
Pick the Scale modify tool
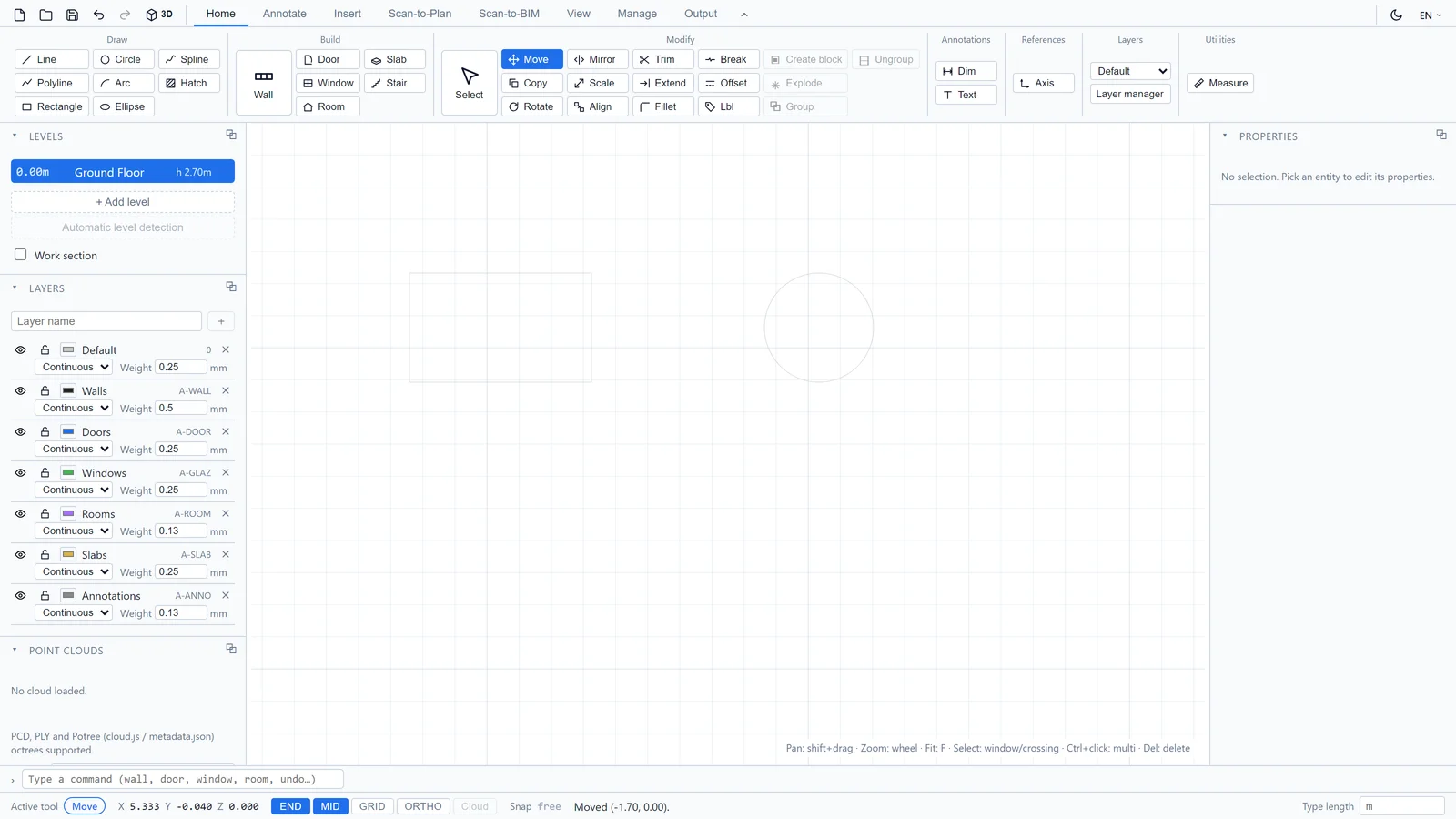(597, 83)
